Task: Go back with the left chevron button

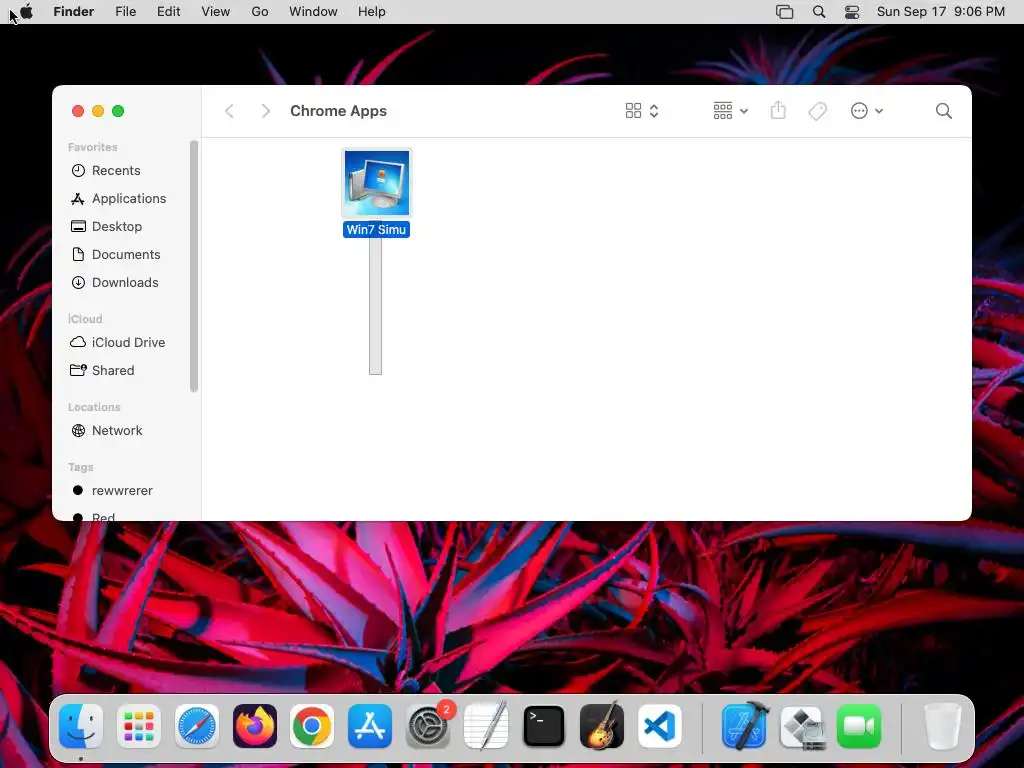Action: click(229, 111)
